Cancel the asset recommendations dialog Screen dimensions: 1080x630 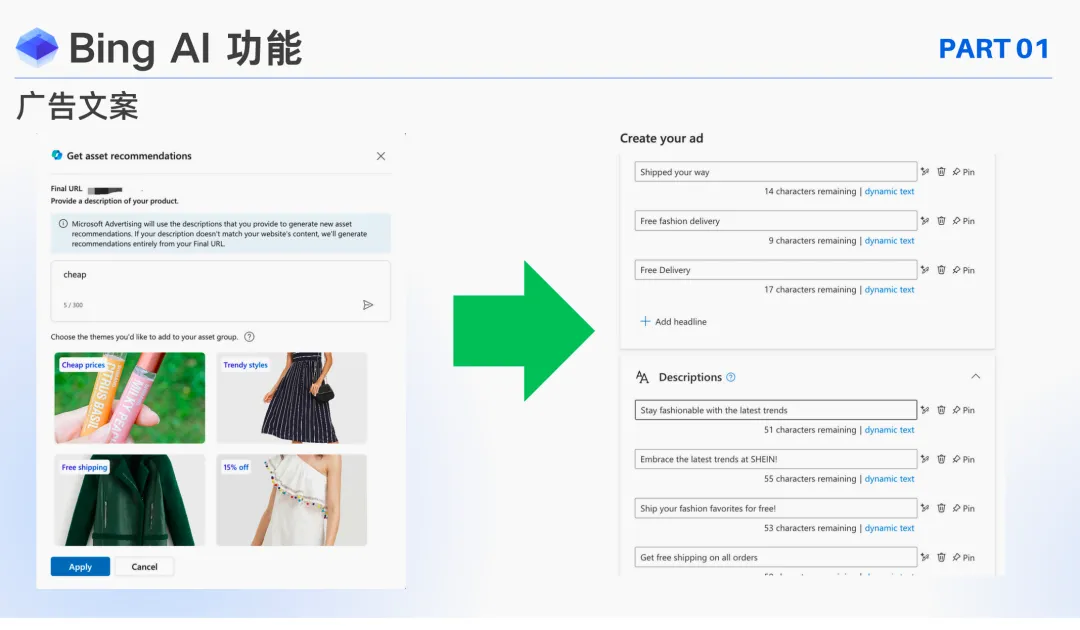pyautogui.click(x=144, y=567)
